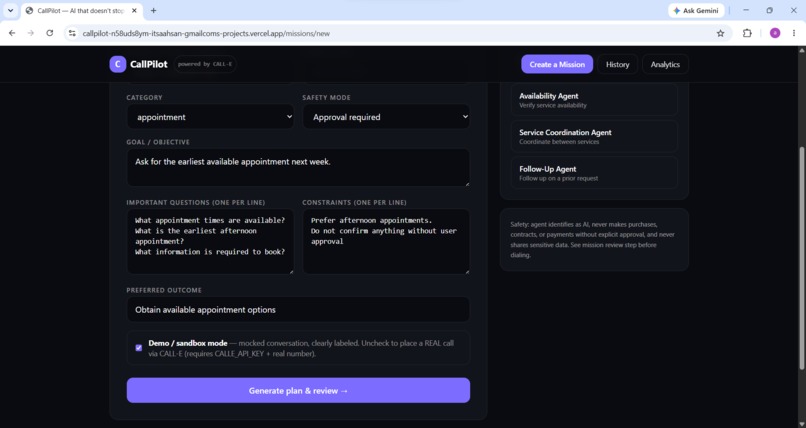This screenshot has height=428, width=806.
Task: Select the Service Coordination Agent card
Action: point(594,137)
